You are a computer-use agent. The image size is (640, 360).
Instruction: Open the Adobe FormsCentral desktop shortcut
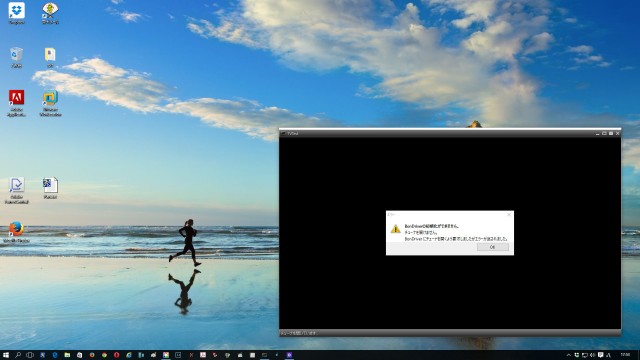click(x=17, y=190)
